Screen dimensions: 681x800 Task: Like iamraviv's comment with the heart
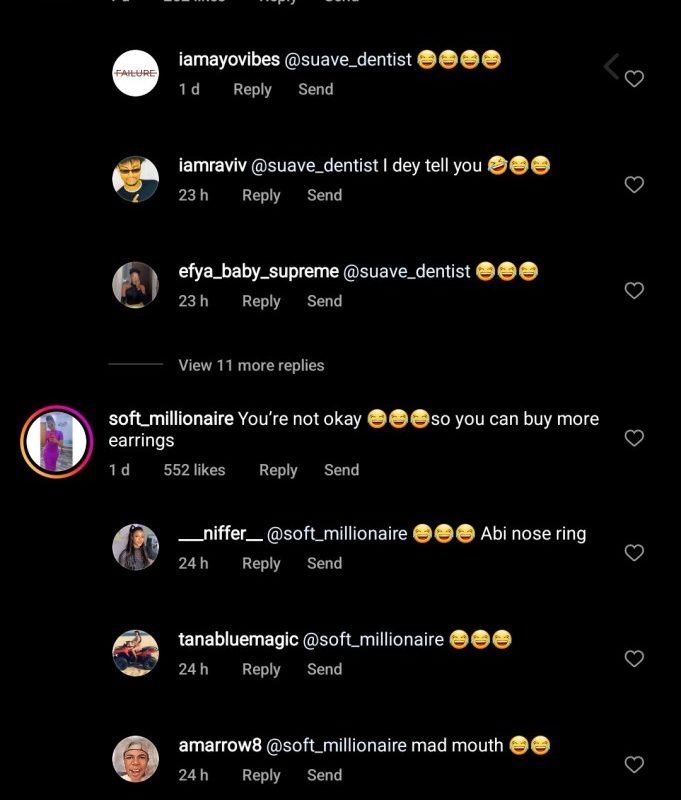[x=633, y=185]
